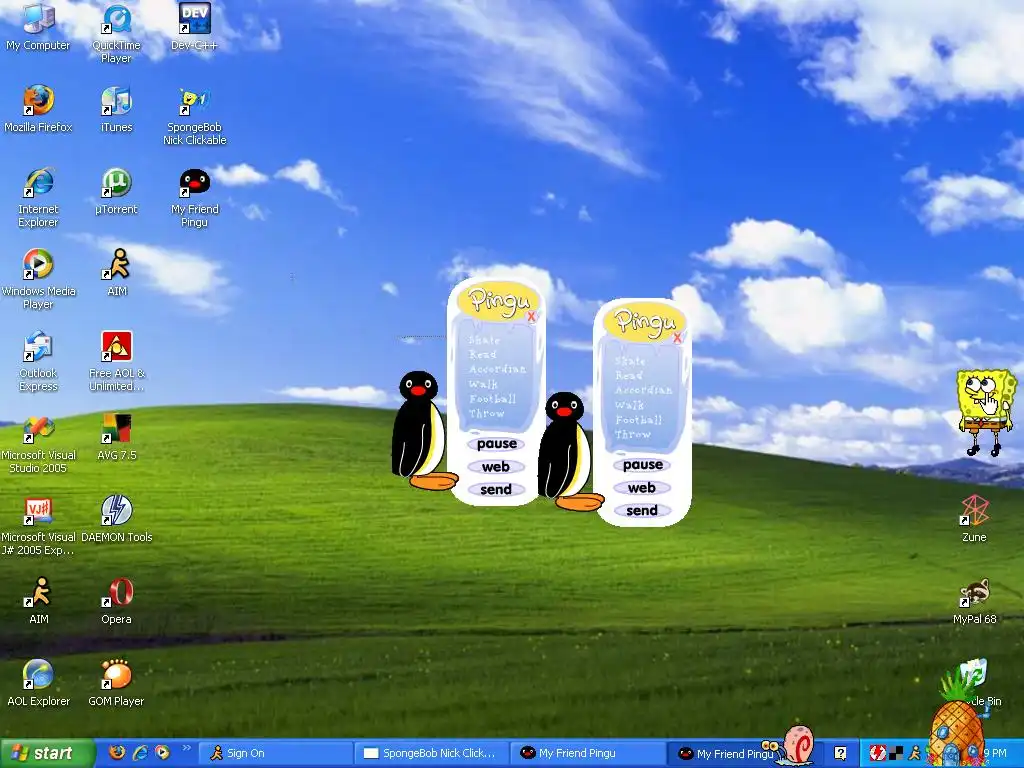Select the AIM icon above AOL Explorer
1024x768 pixels.
(x=39, y=601)
